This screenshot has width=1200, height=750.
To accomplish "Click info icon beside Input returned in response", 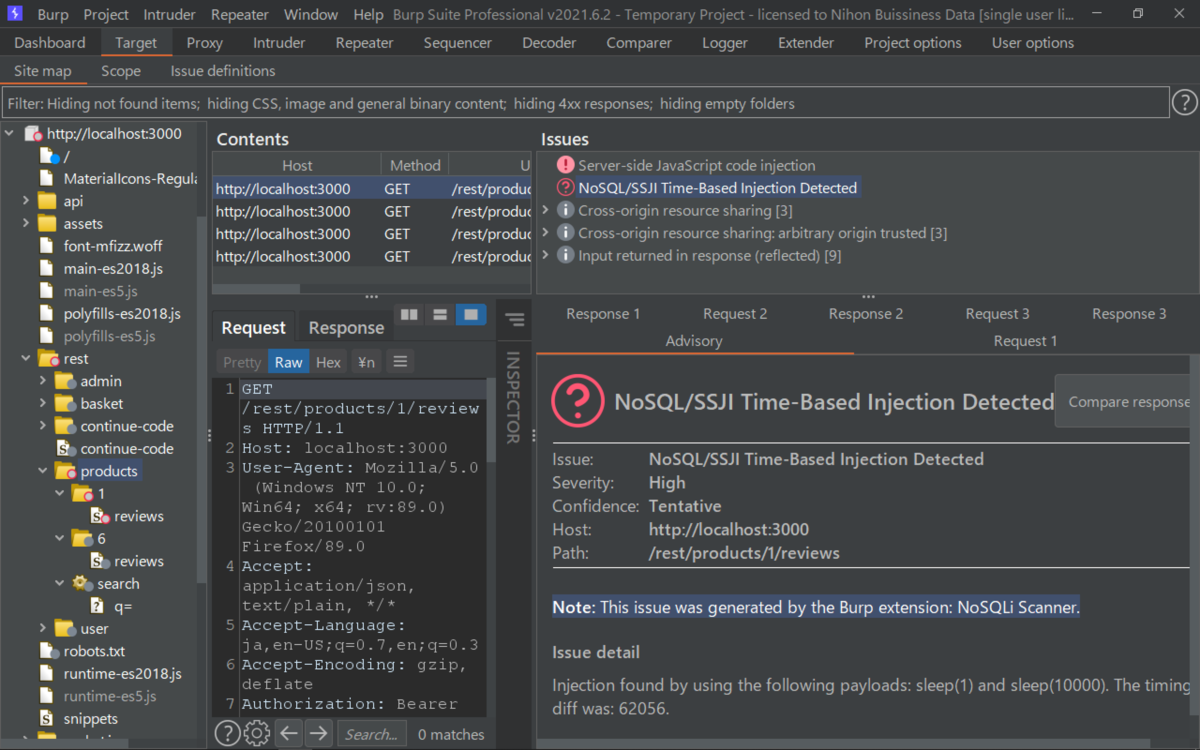I will click(566, 255).
